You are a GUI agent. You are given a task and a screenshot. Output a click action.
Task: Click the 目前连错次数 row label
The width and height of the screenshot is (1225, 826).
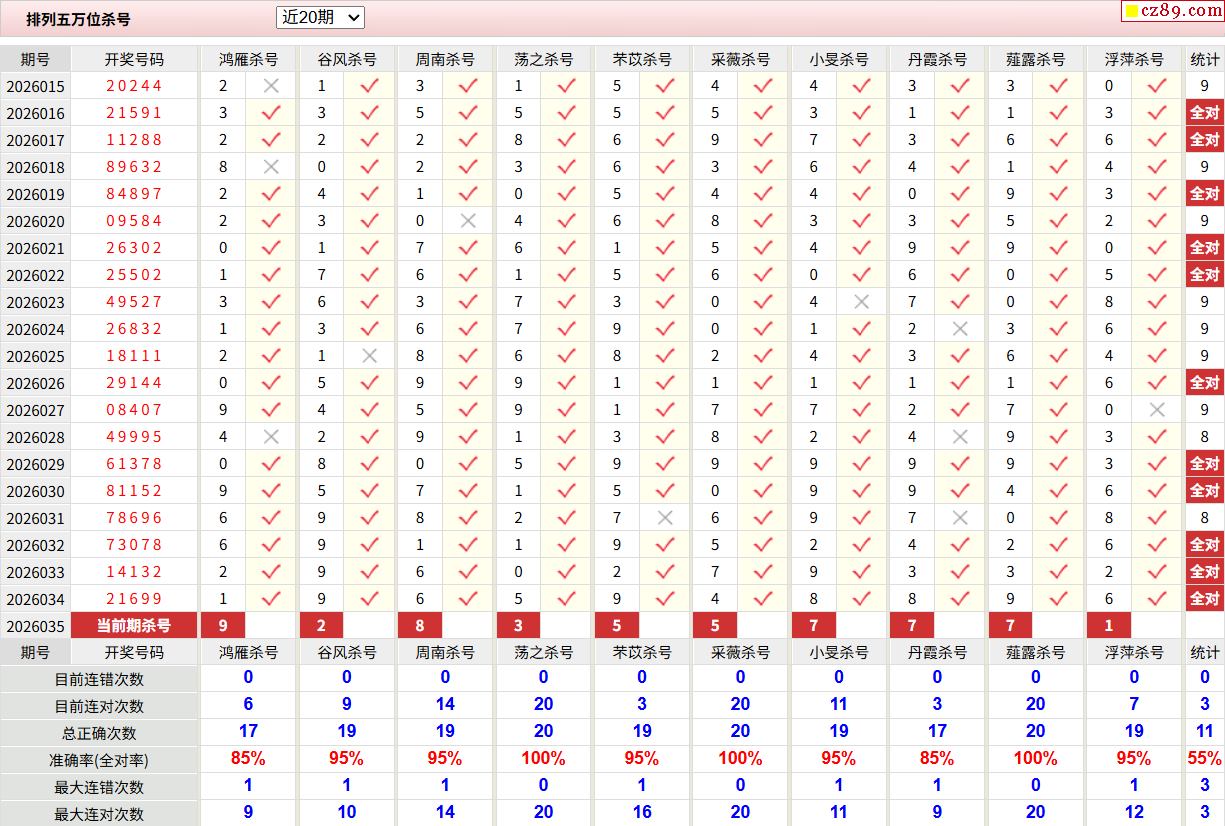click(x=99, y=679)
